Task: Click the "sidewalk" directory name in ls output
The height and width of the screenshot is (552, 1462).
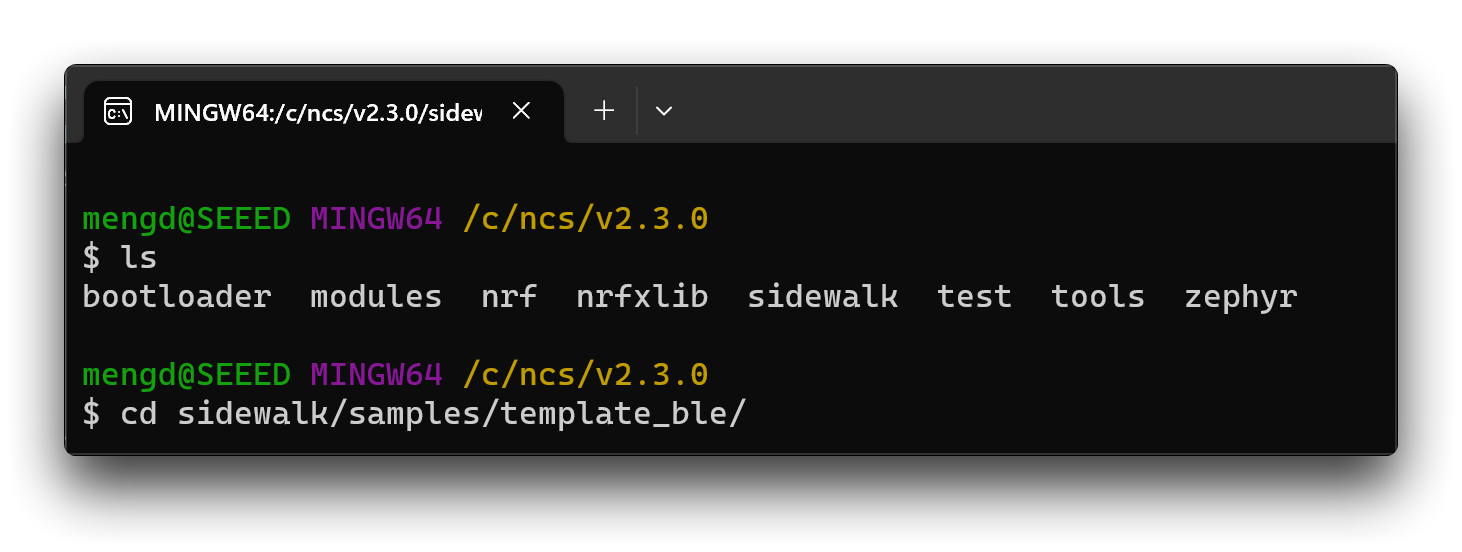Action: click(822, 297)
